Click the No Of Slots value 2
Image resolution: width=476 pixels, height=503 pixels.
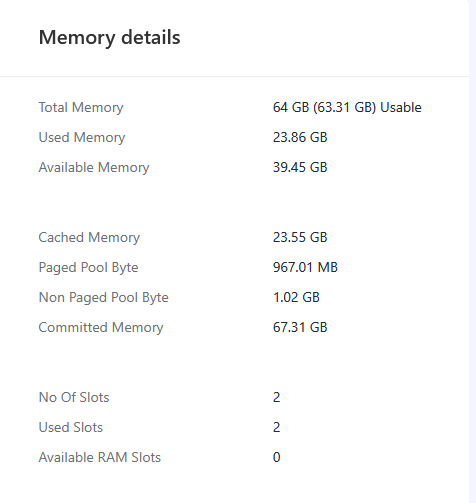click(x=276, y=397)
